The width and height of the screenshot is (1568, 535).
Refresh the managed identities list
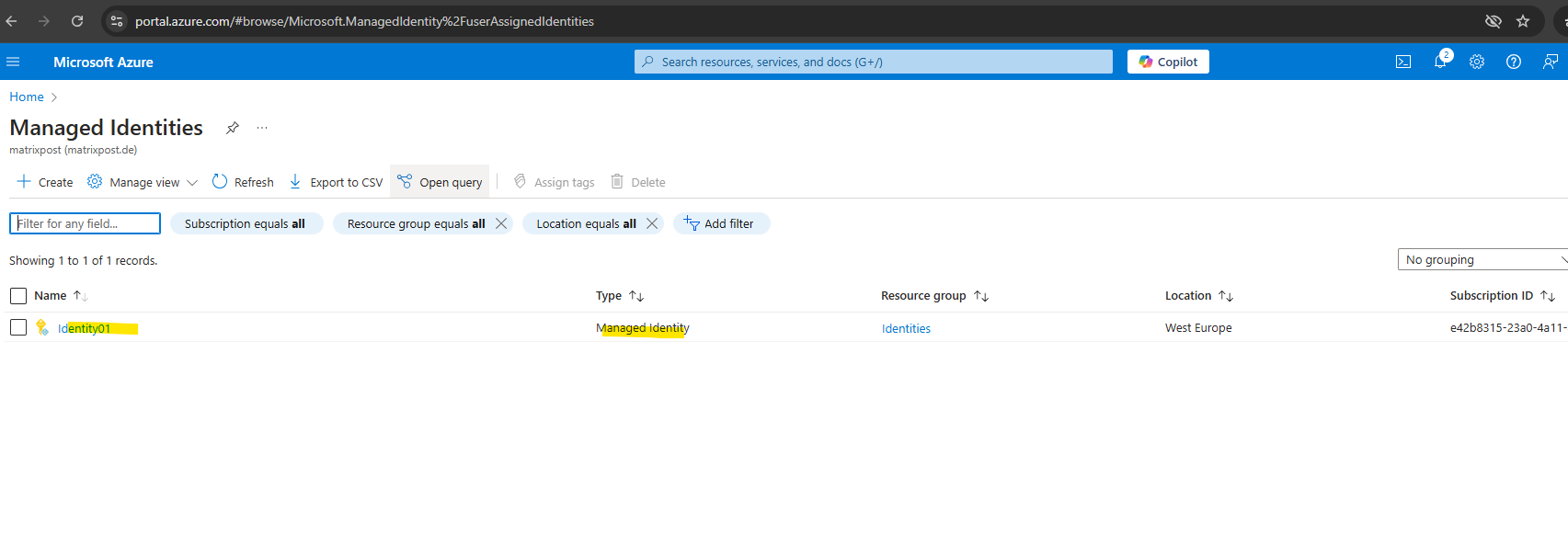click(243, 182)
